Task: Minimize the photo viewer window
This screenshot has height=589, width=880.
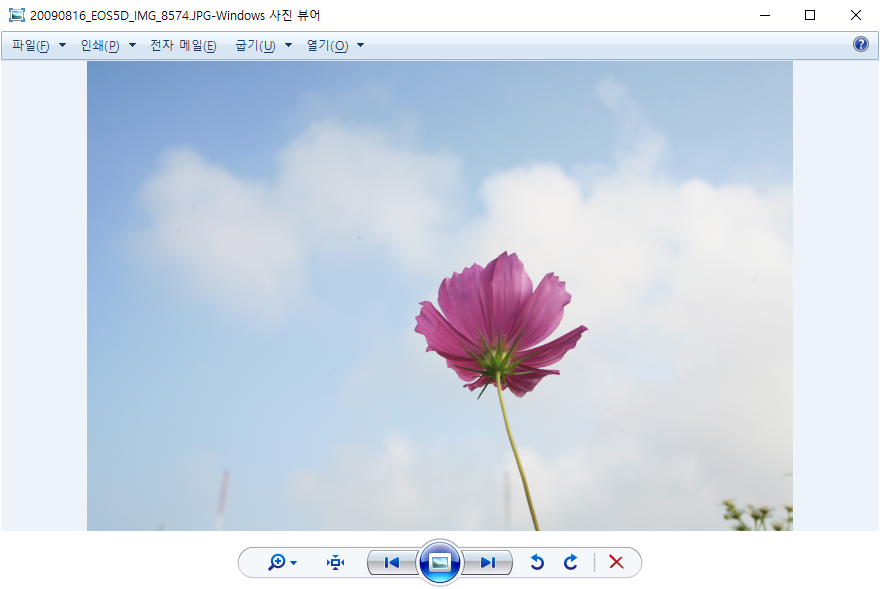Action: click(764, 15)
